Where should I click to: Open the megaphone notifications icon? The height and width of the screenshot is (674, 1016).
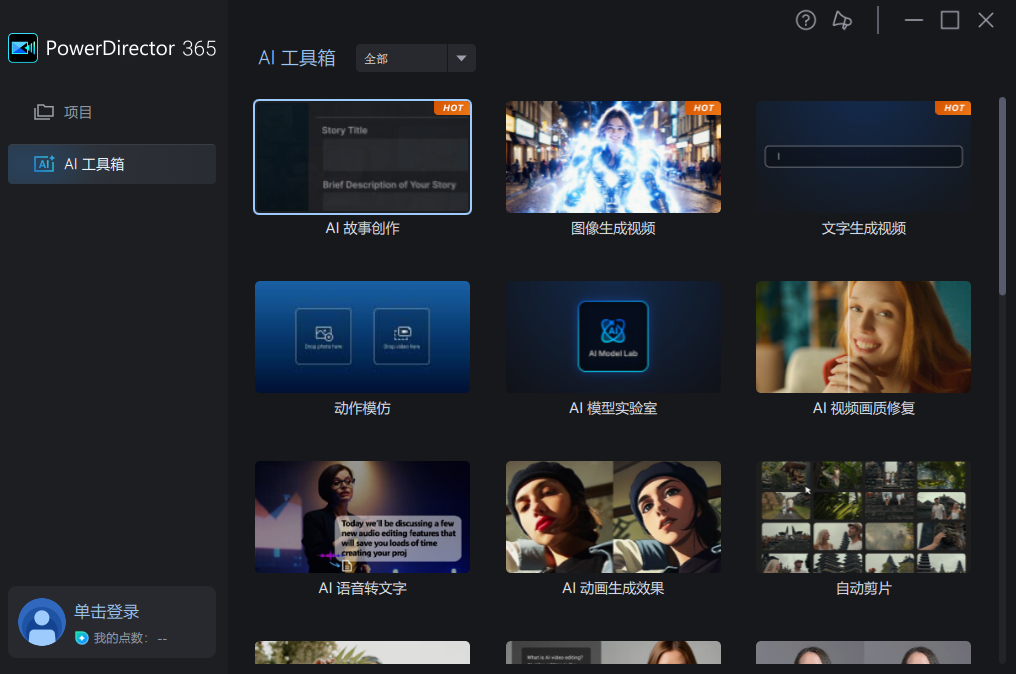(842, 20)
